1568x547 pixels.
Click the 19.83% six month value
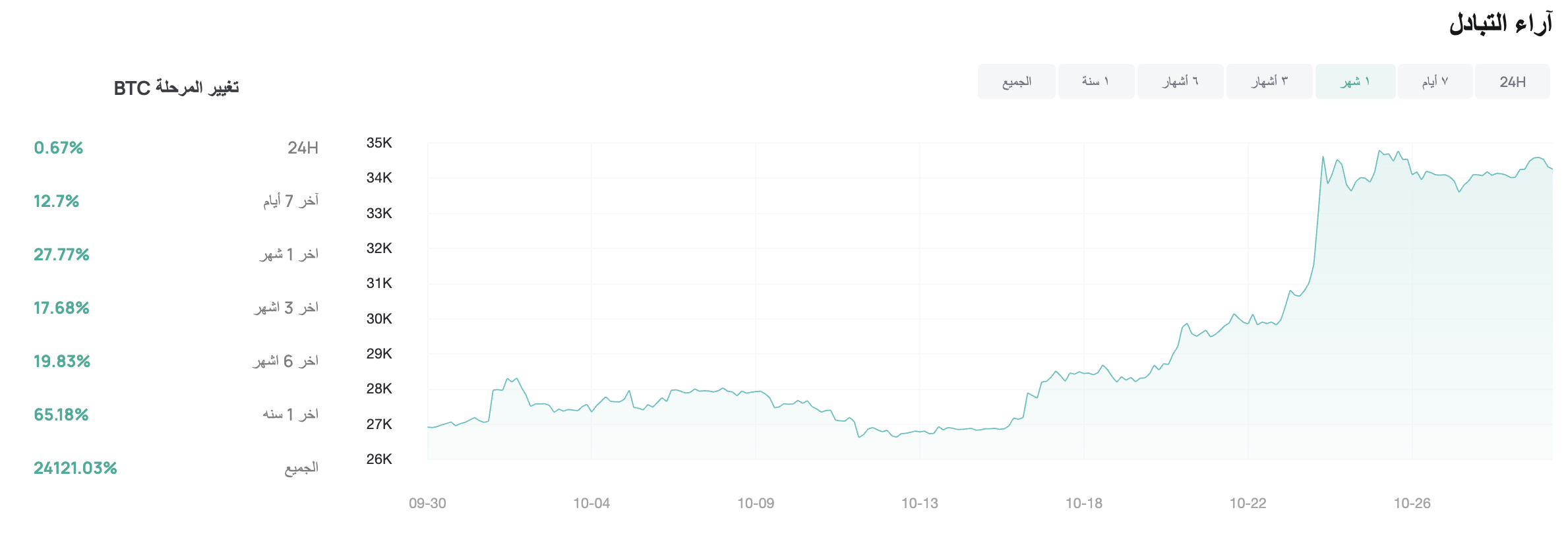pyautogui.click(x=62, y=361)
